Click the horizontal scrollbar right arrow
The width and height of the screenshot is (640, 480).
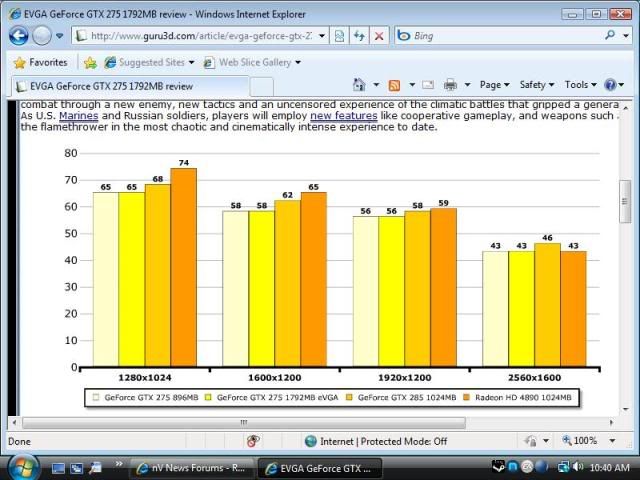[x=611, y=423]
